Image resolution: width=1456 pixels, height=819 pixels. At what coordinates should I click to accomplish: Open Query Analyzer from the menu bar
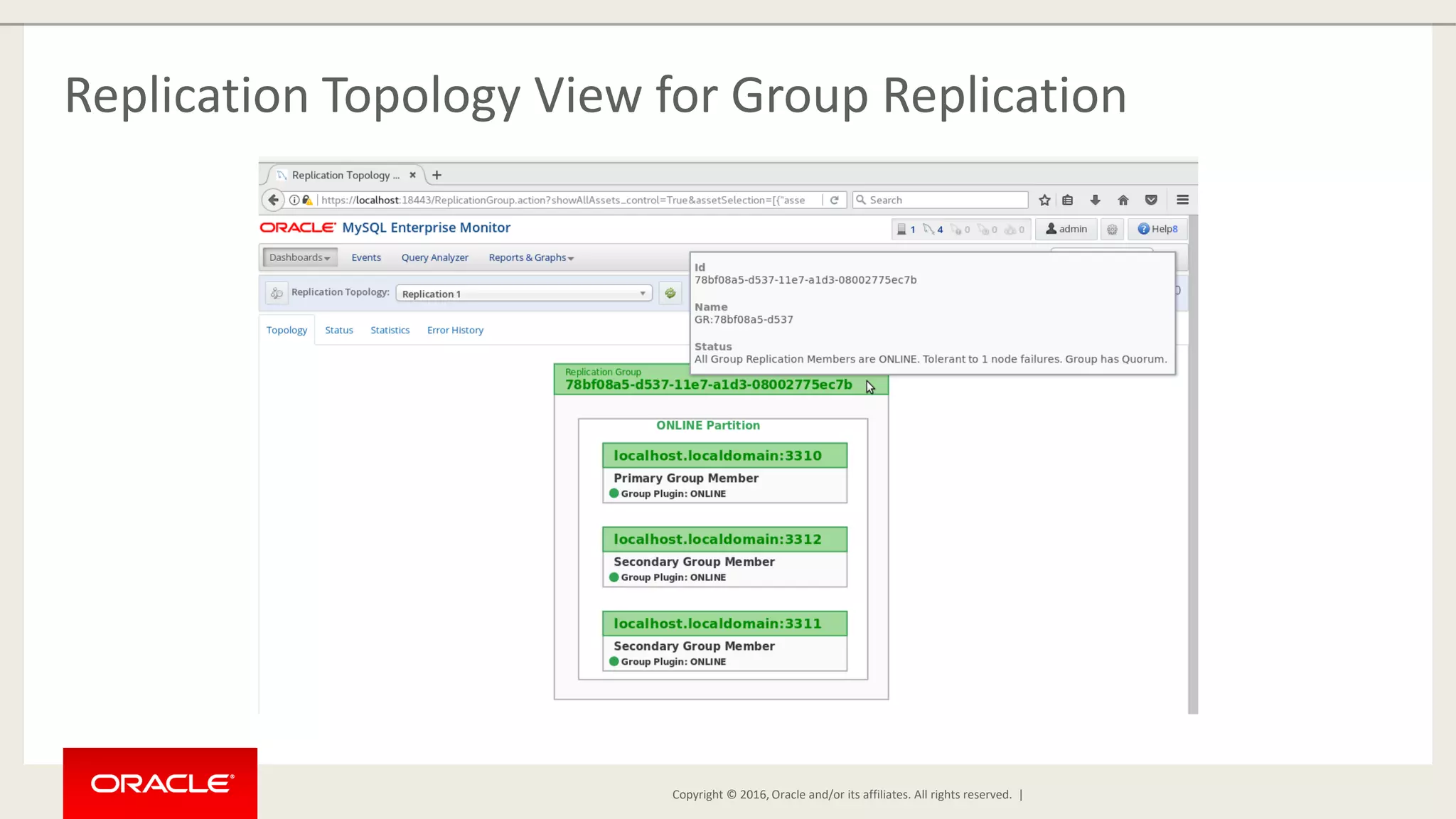click(434, 257)
